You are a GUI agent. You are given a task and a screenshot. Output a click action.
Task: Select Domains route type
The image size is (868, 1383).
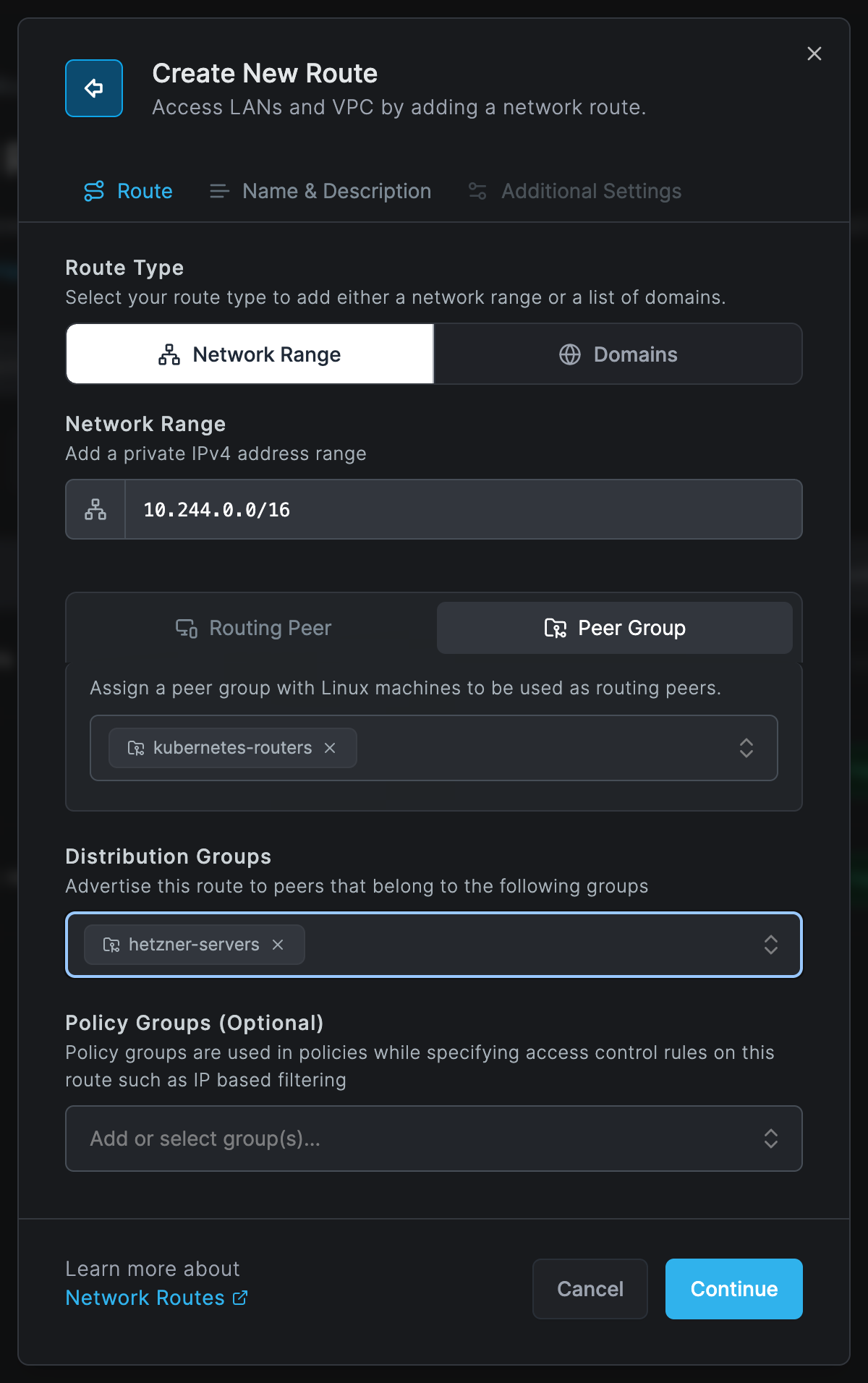pos(618,354)
